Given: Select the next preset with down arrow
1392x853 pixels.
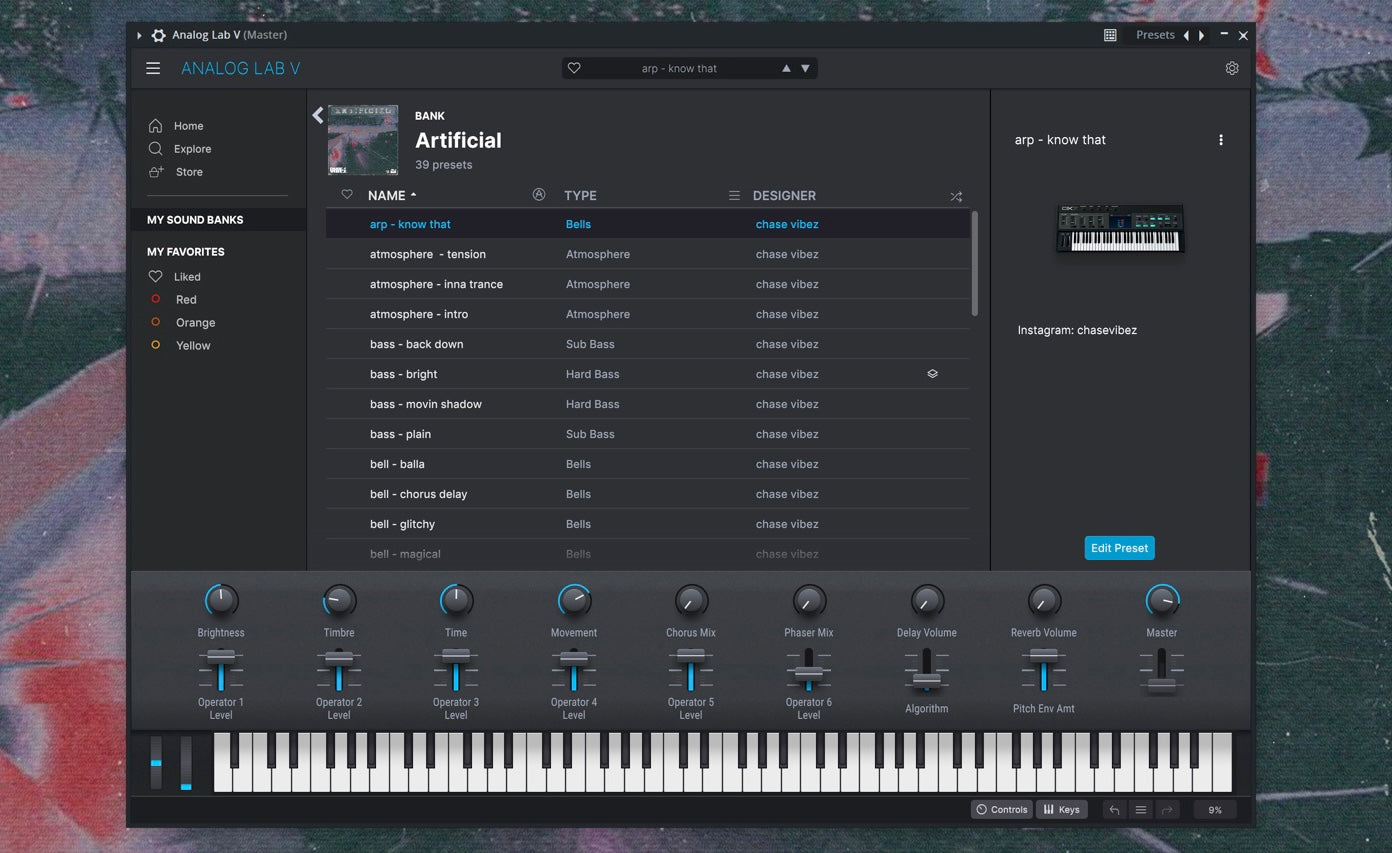Looking at the screenshot, I should [805, 68].
